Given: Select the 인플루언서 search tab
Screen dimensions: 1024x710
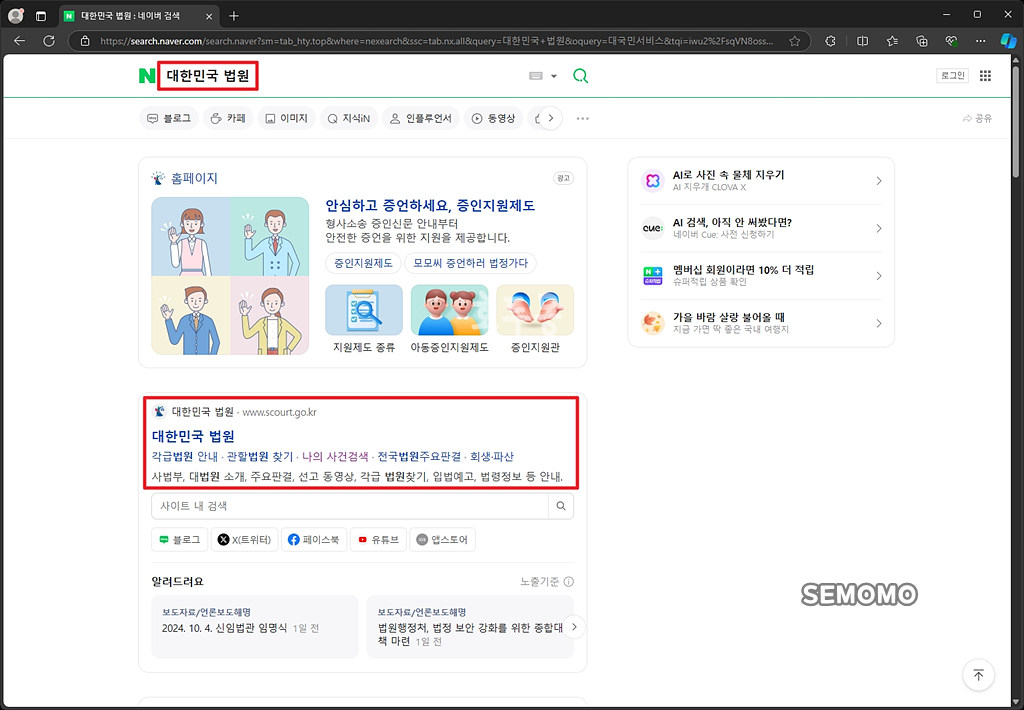Looking at the screenshot, I should tap(421, 118).
